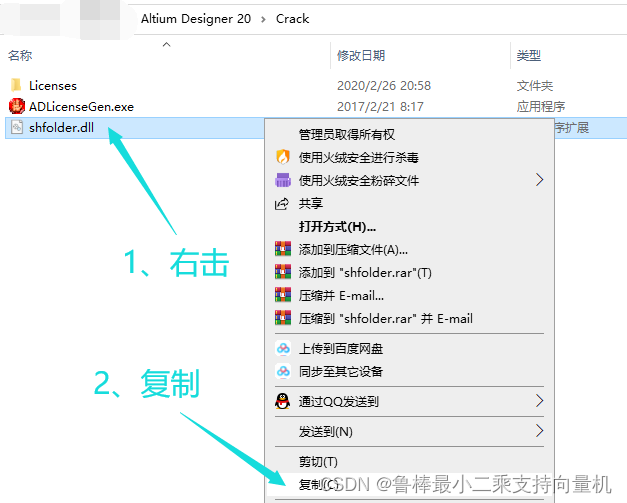Click WinRAR icon for 压缩到 "shfolder.rar" 并 E-mail

283,318
